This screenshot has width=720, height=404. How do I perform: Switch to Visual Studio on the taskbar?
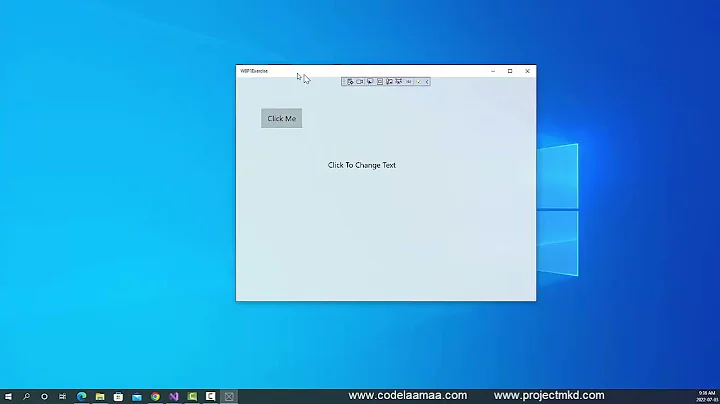tap(174, 396)
